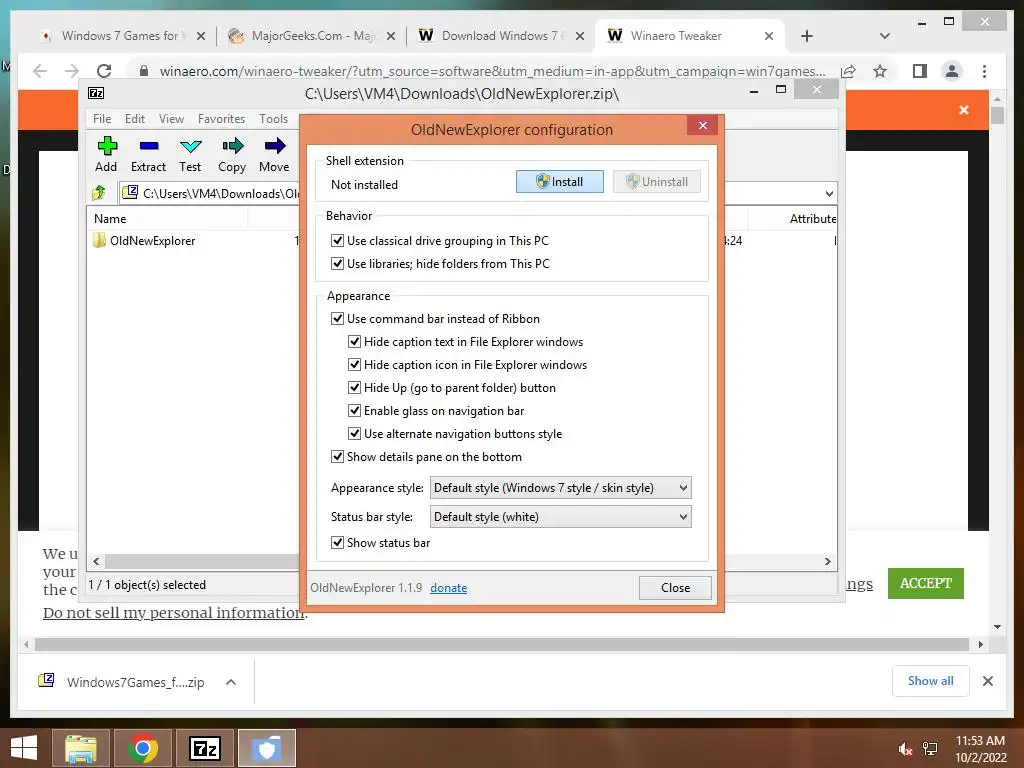Open Windows Start menu

24,748
